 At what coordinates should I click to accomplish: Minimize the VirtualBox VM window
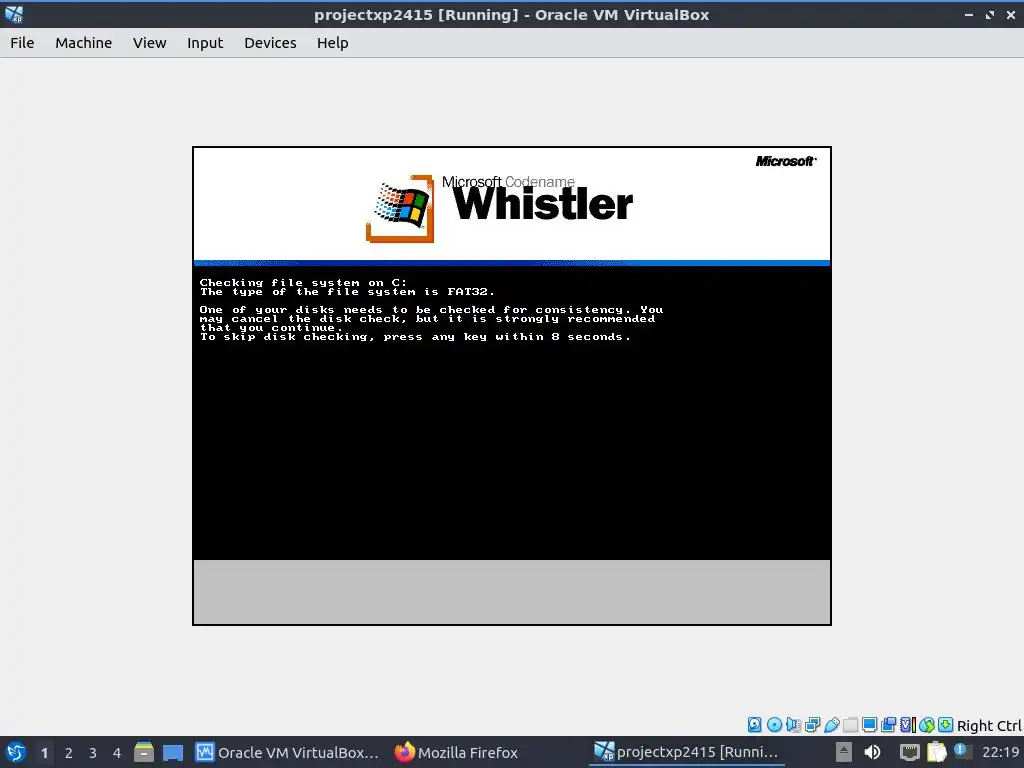pos(968,14)
